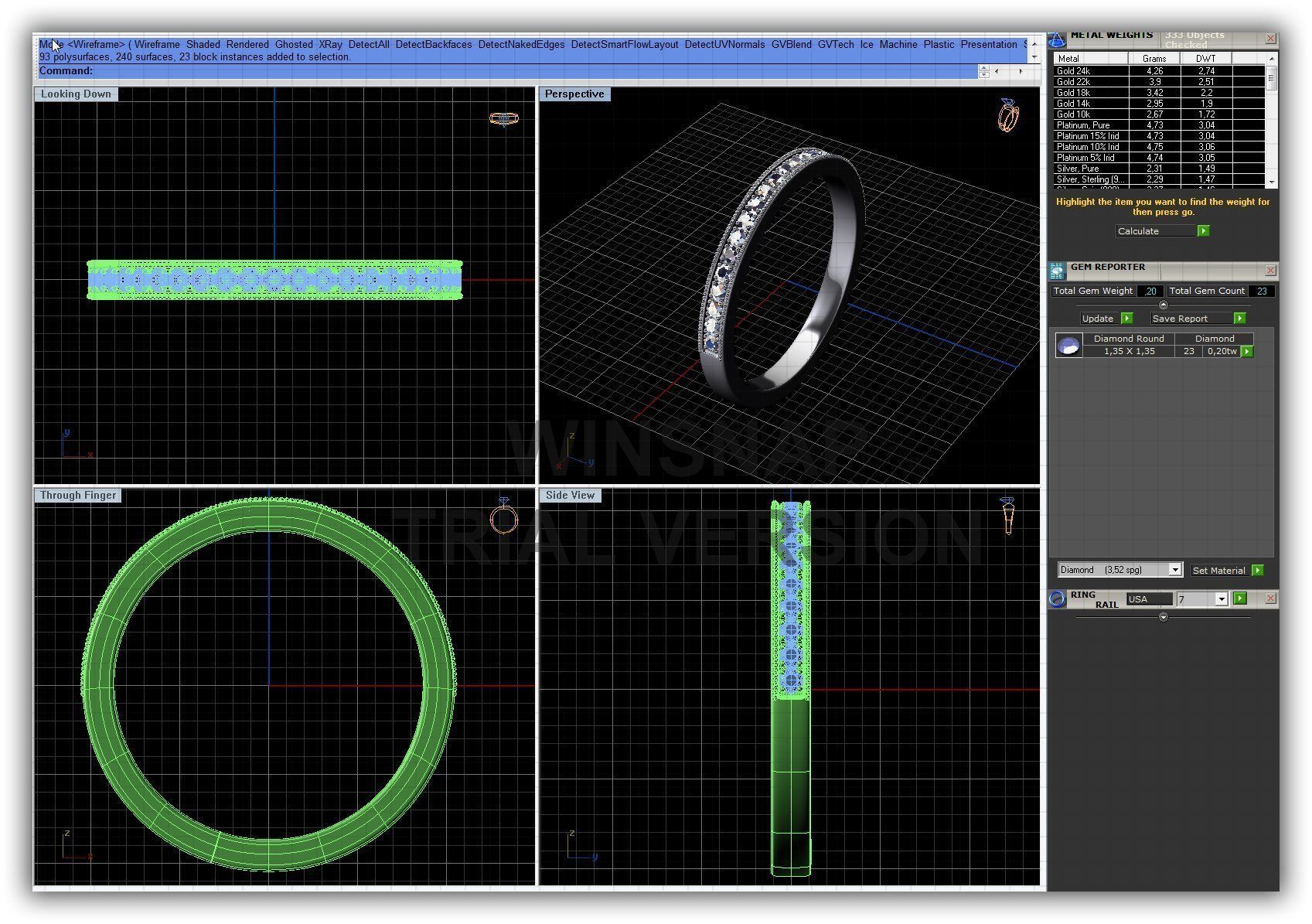Click the command line stepper arrows

click(x=983, y=71)
